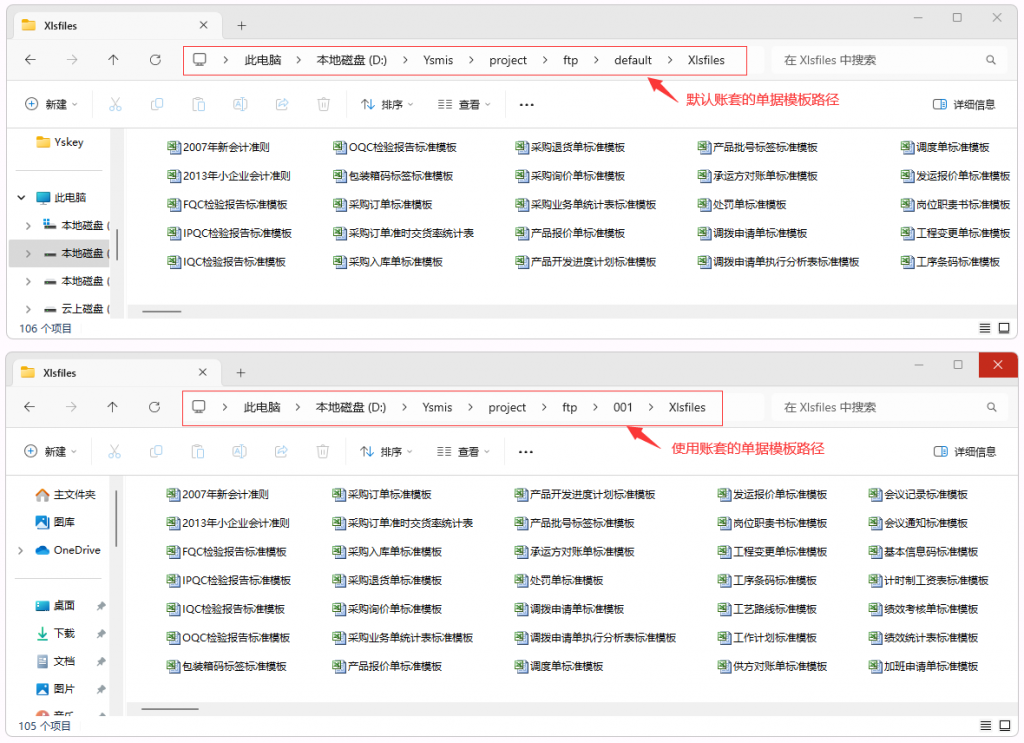
Task: Expand the OneDrive tree node
Action: (x=21, y=550)
